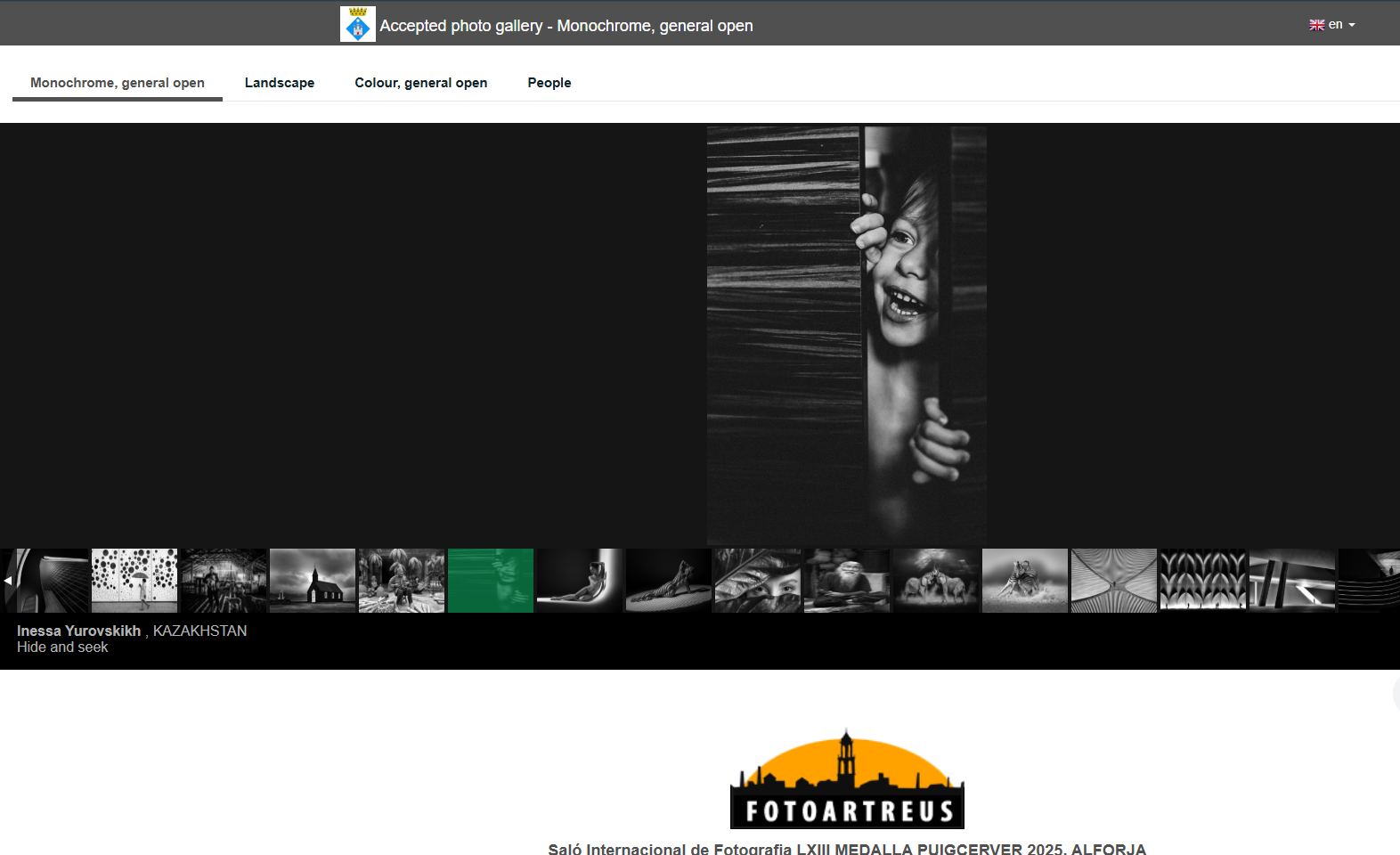Open the 'Colour, general open' tab
This screenshot has width=1400, height=855.
[421, 83]
